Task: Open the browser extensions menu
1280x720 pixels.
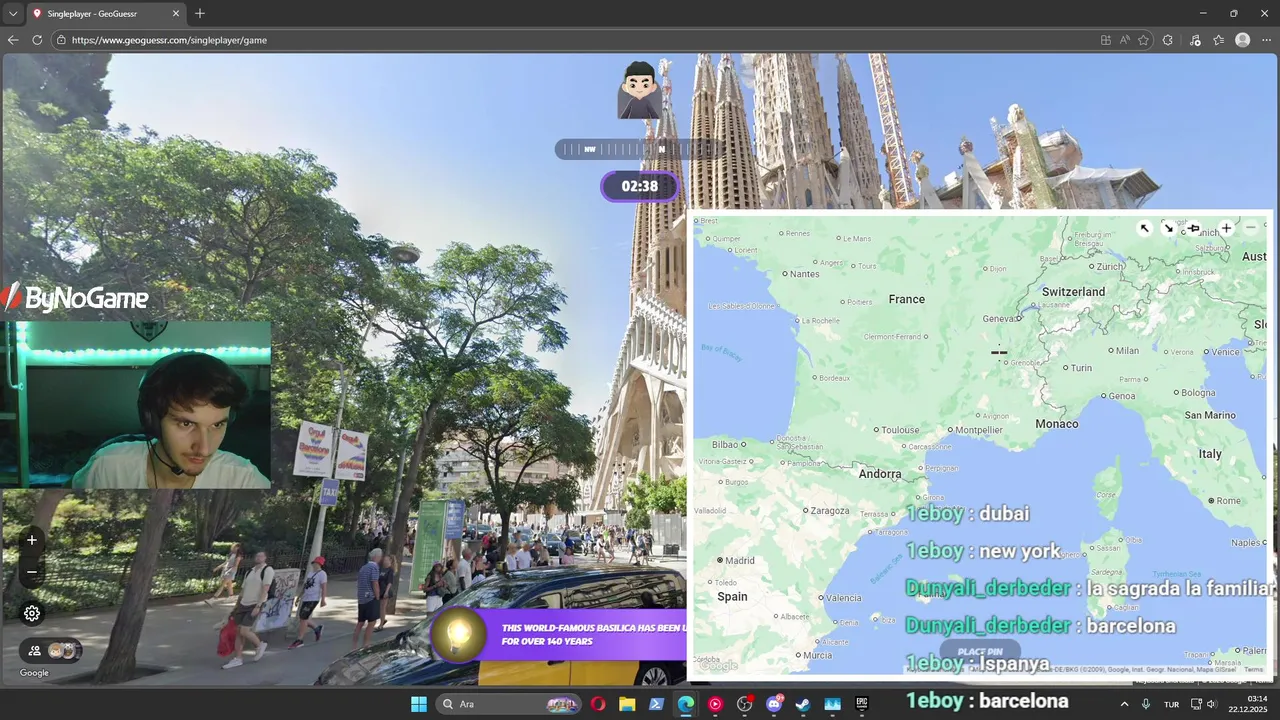Action: tap(1168, 40)
